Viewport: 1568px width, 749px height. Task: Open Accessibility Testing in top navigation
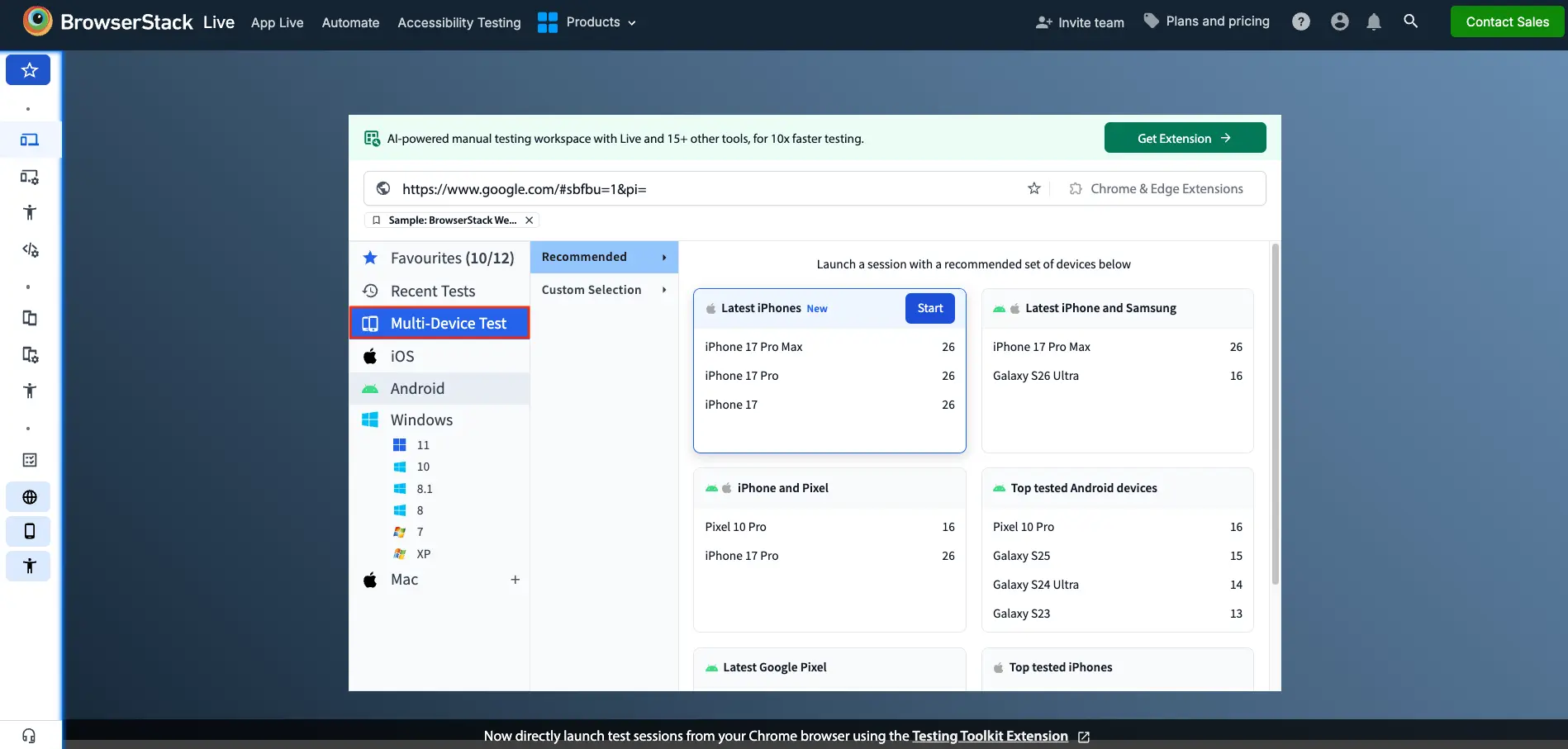point(459,22)
